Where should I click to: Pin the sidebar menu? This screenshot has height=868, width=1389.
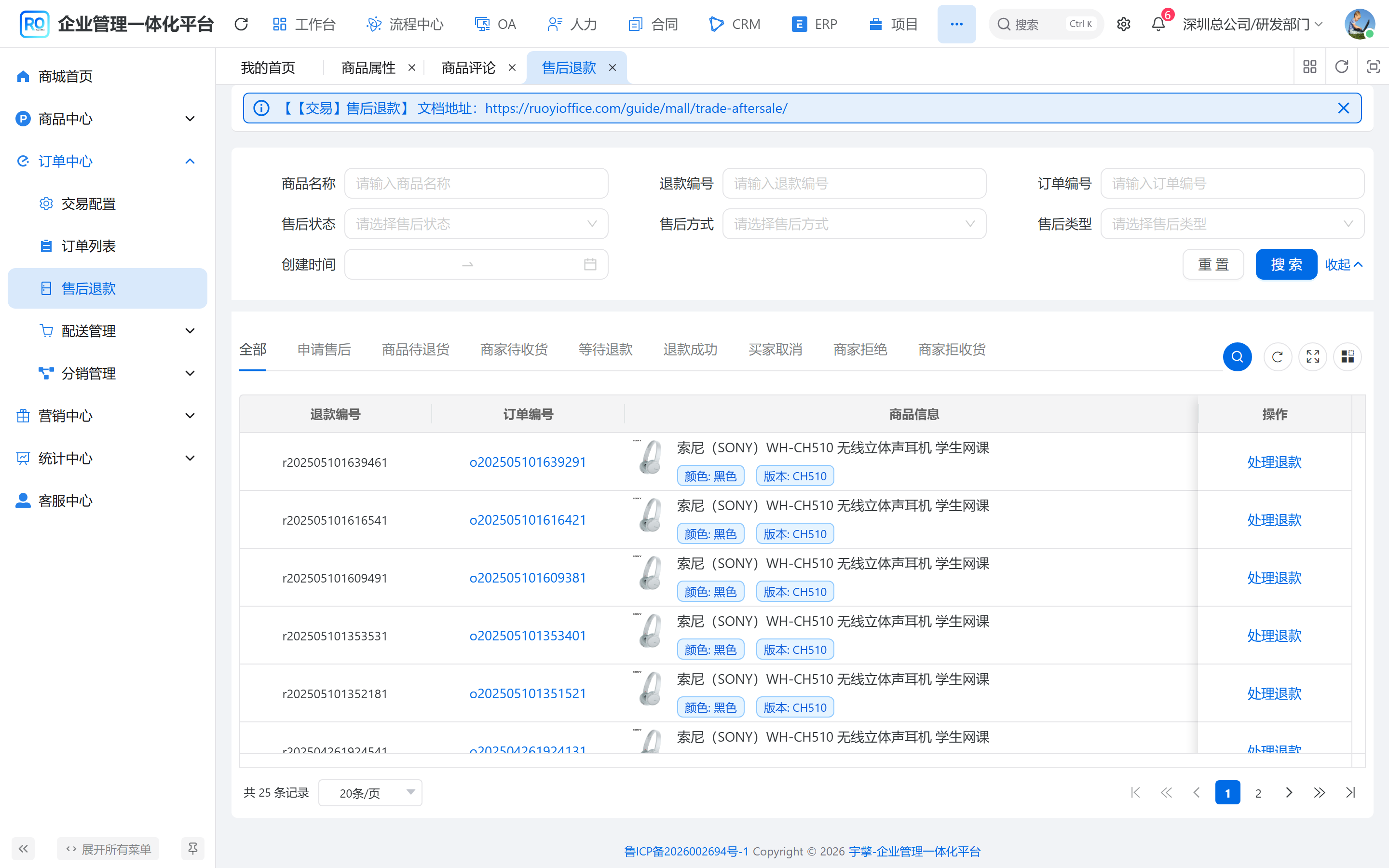192,849
